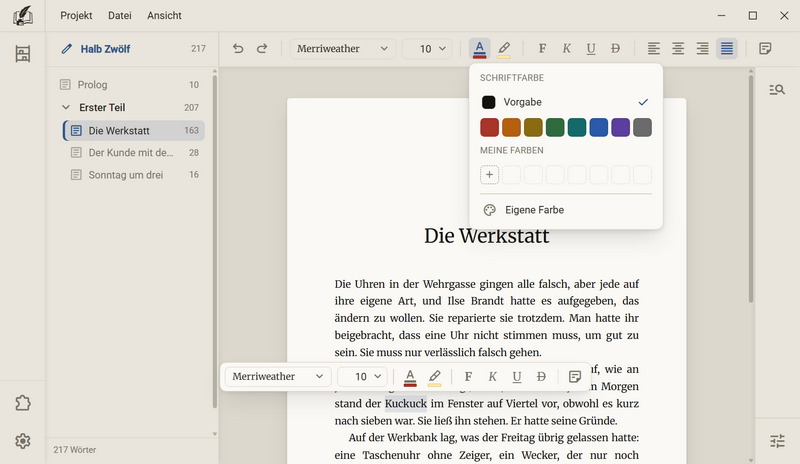The image size is (800, 464).
Task: Toggle italic (K) in the main toolbar
Action: (x=566, y=48)
